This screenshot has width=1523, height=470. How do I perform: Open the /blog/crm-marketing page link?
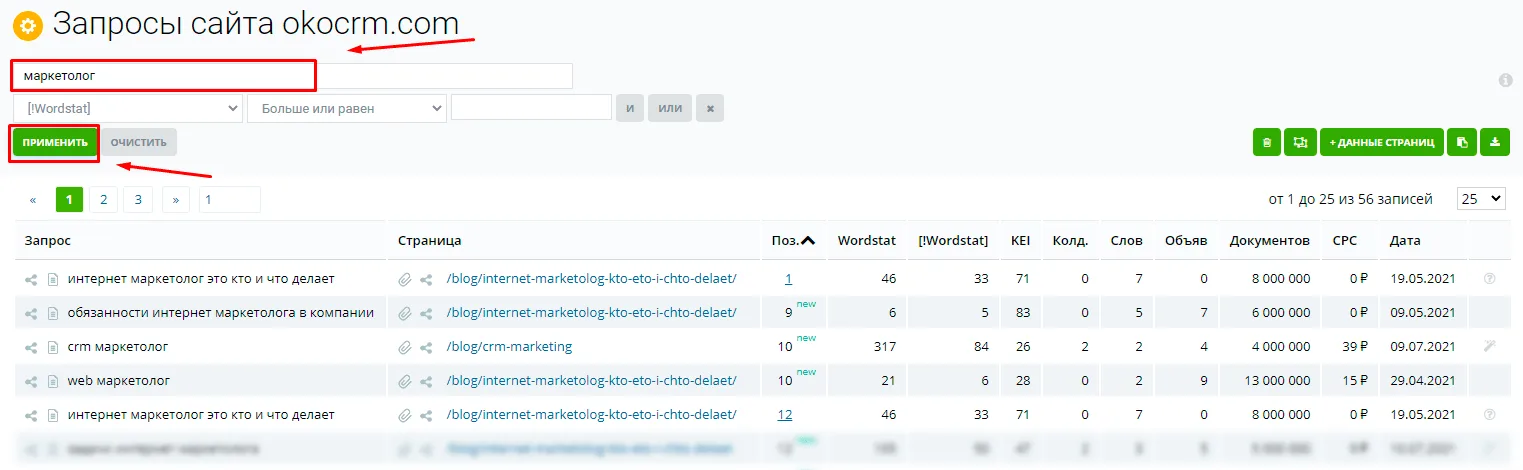click(x=509, y=347)
